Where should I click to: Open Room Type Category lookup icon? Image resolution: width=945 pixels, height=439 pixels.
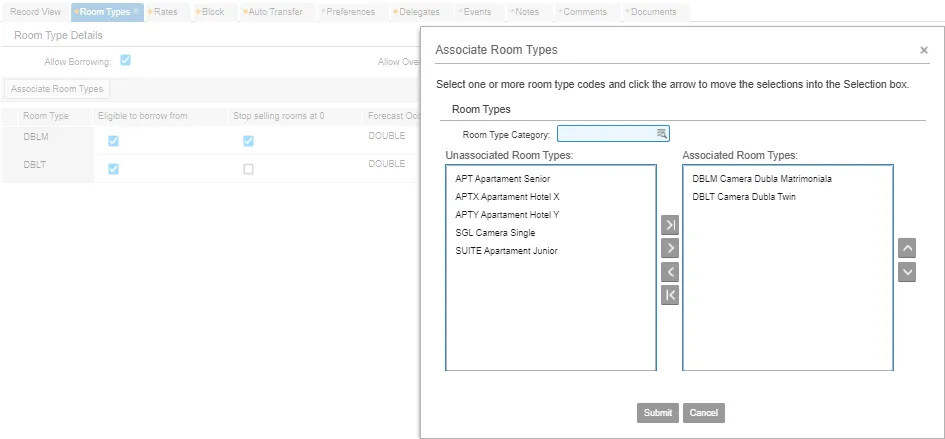click(661, 134)
